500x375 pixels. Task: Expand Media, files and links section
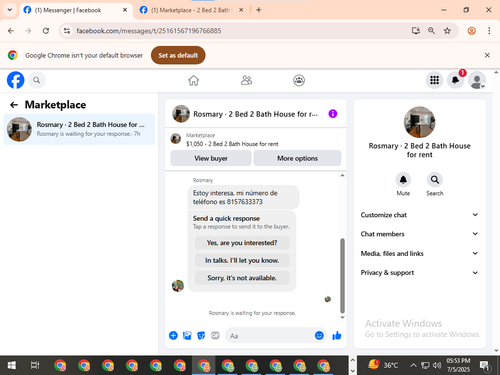point(419,253)
